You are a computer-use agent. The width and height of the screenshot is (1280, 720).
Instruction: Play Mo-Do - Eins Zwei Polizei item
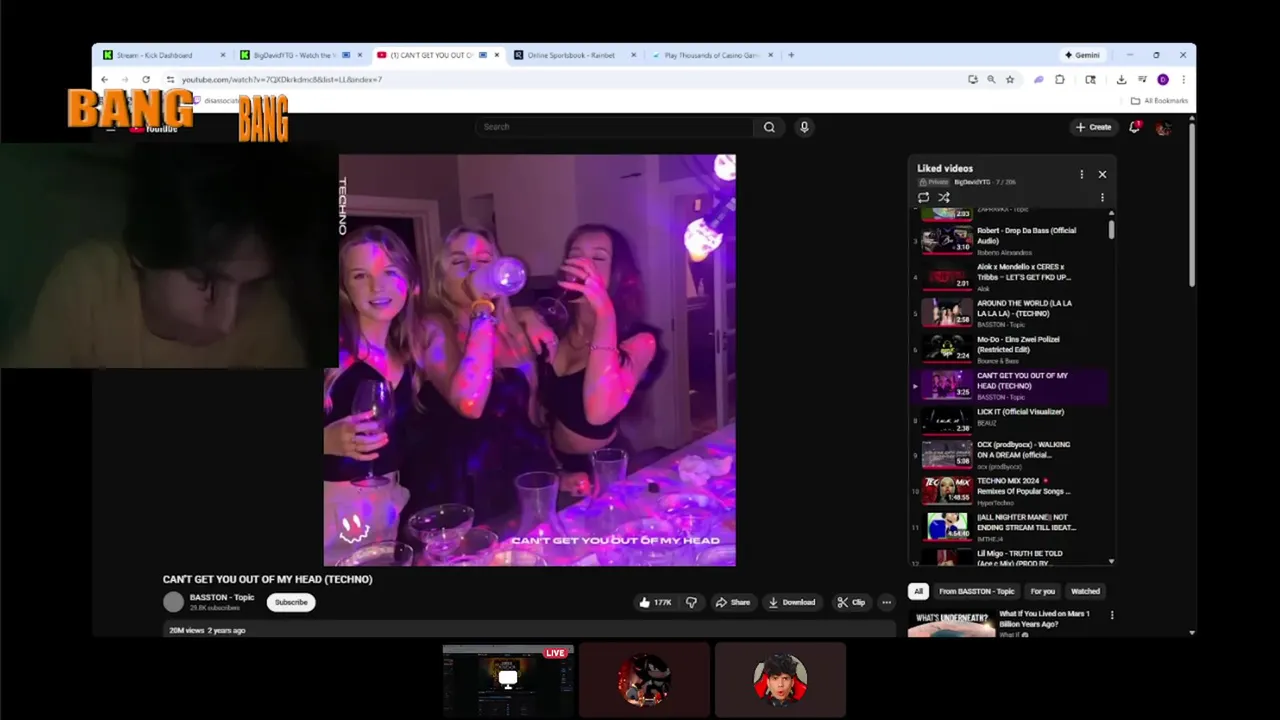click(1010, 349)
